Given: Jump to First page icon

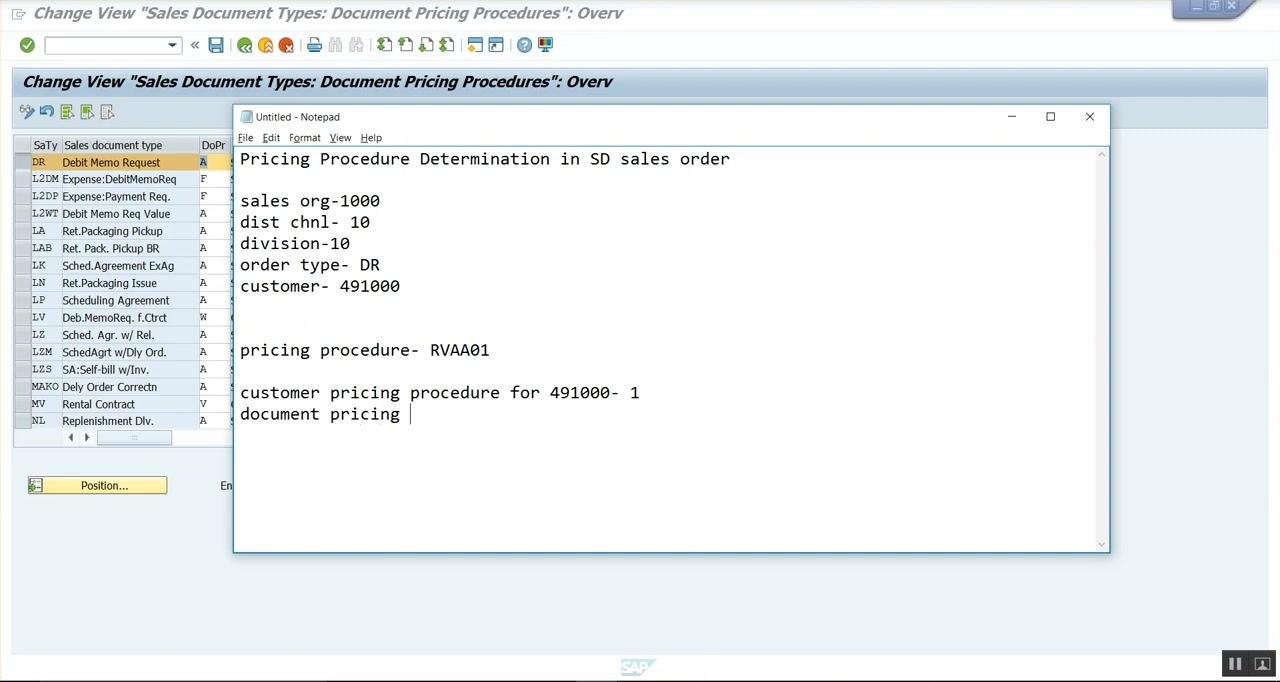Looking at the screenshot, I should (x=384, y=45).
